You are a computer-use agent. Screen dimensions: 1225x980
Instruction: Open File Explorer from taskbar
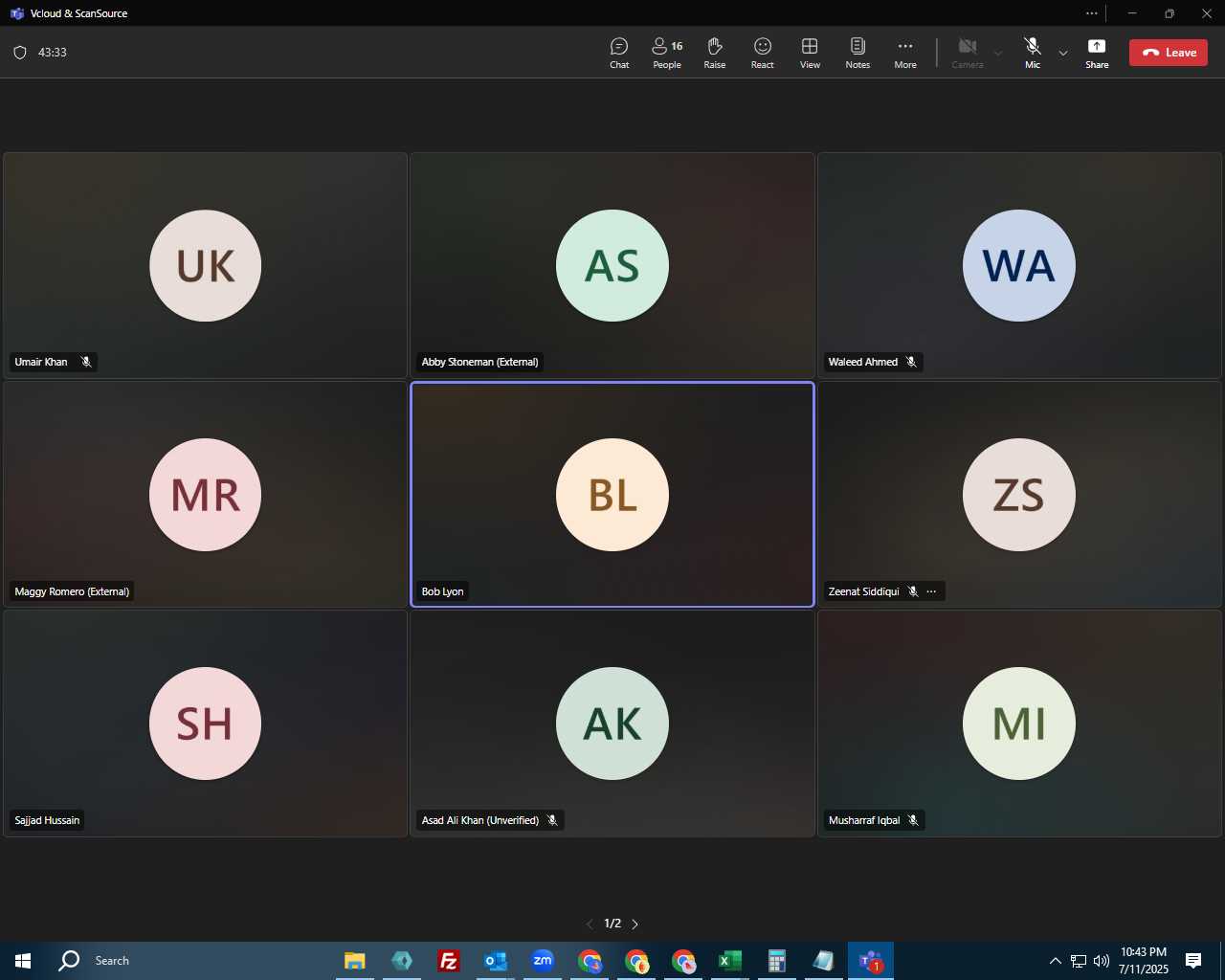tap(355, 961)
